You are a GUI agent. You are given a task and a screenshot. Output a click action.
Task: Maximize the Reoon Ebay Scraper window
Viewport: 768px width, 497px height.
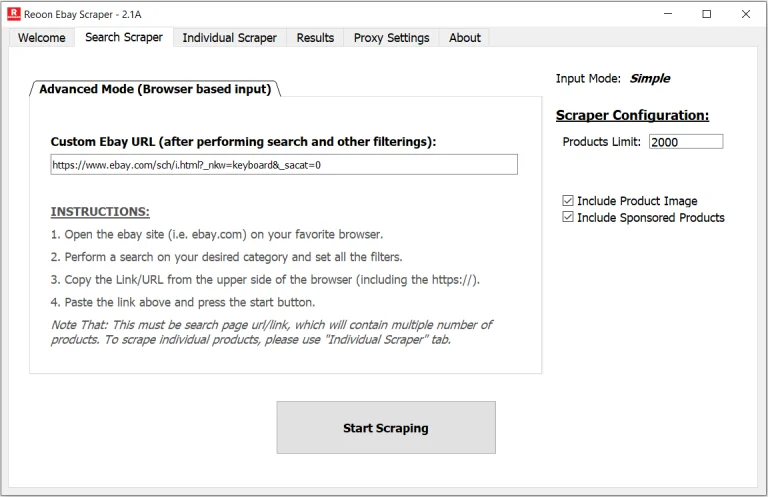pyautogui.click(x=706, y=14)
